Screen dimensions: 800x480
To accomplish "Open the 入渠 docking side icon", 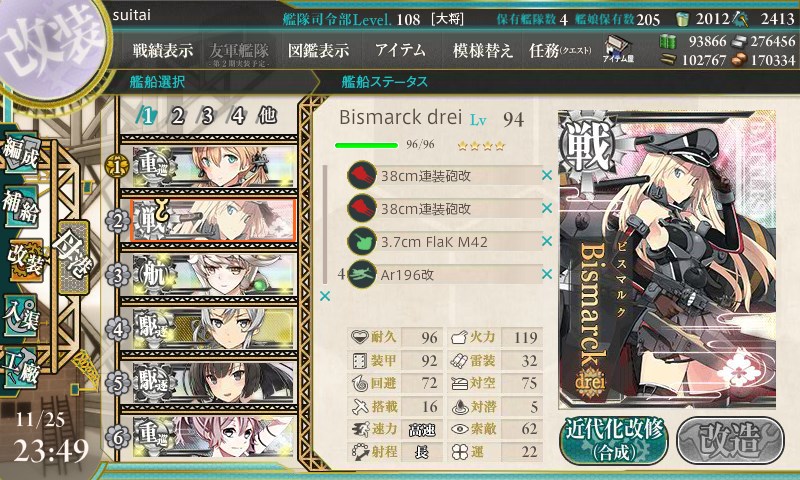I will point(20,315).
